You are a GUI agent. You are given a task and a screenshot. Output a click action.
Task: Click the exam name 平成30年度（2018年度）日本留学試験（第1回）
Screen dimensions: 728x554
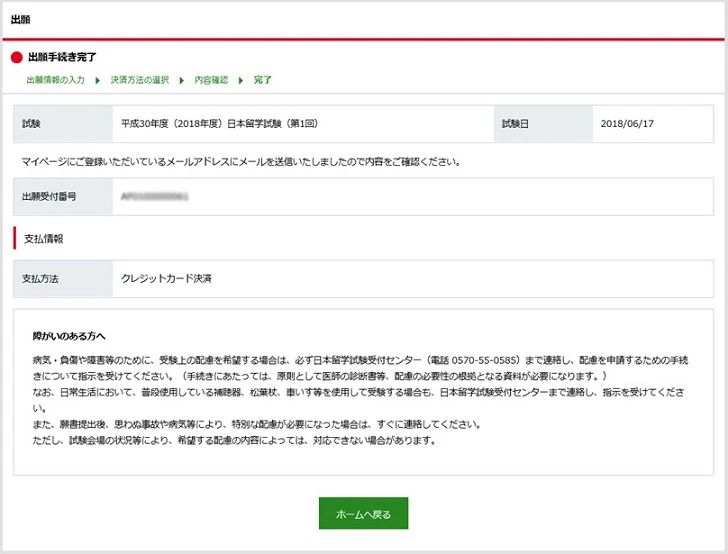[220, 124]
